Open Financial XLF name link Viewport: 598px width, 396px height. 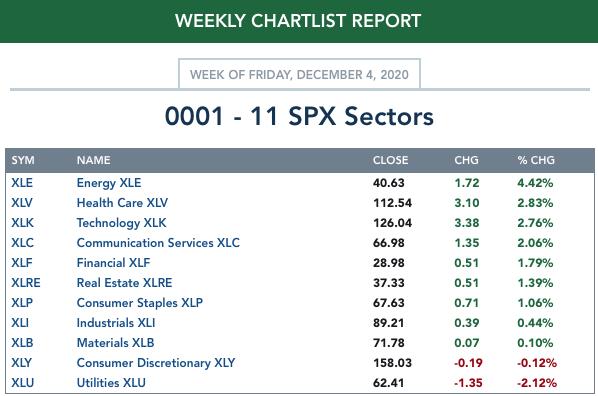[113, 263]
